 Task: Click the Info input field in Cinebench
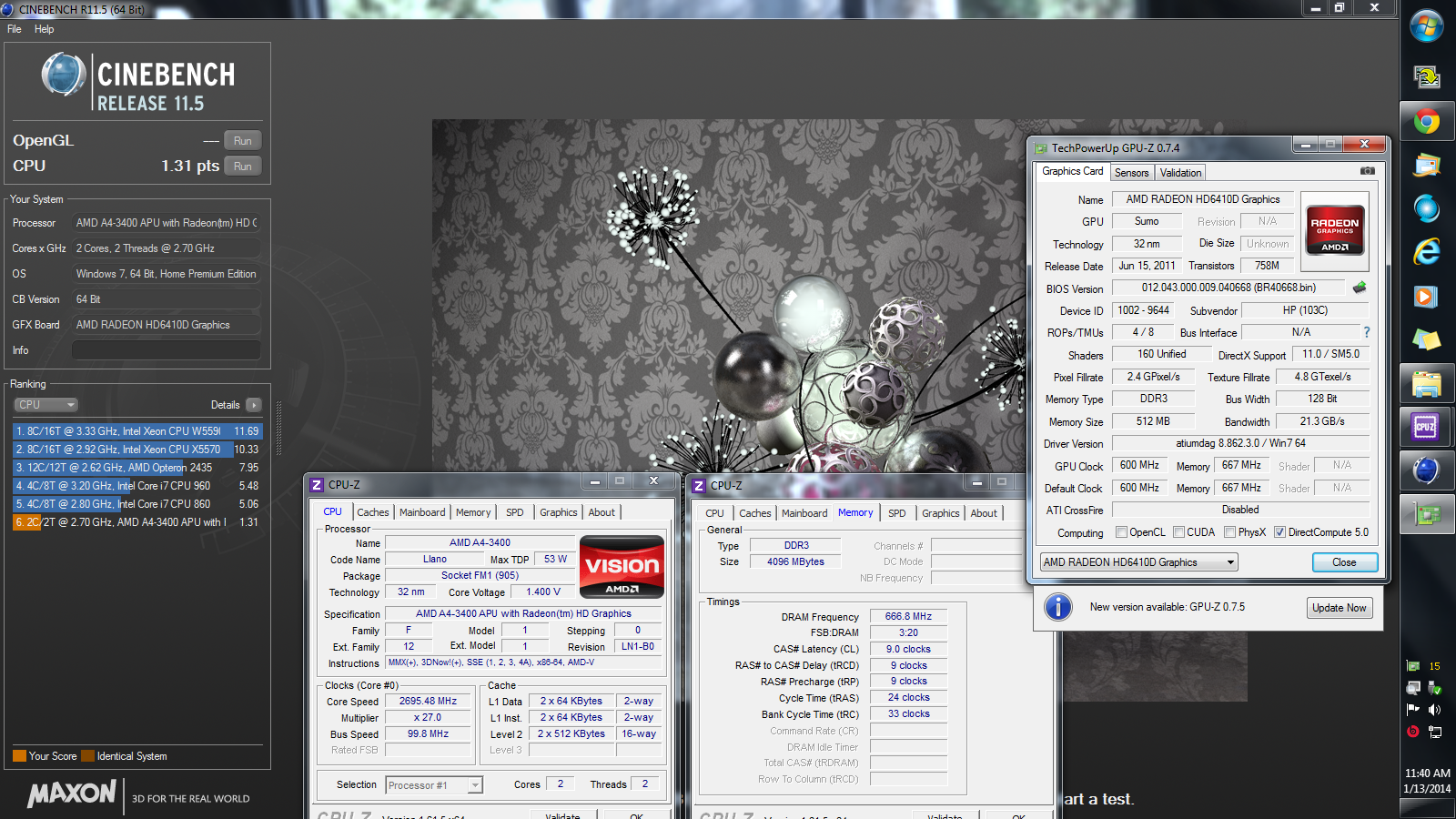pos(167,350)
